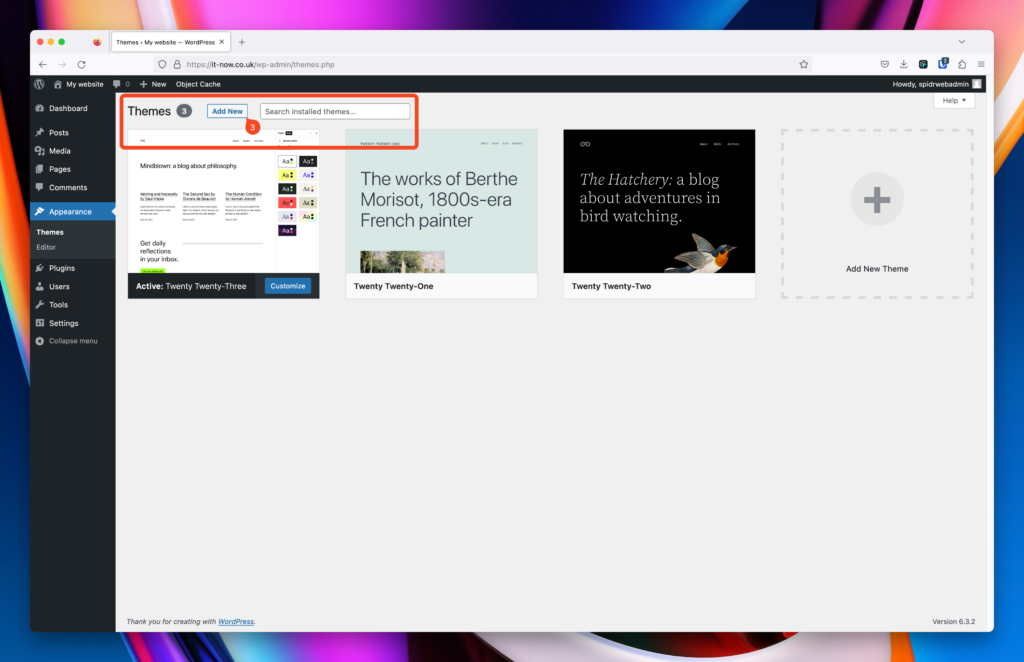Screen dimensions: 1024x662
Task: Open Firefox hamburger application menu
Action: (981, 65)
